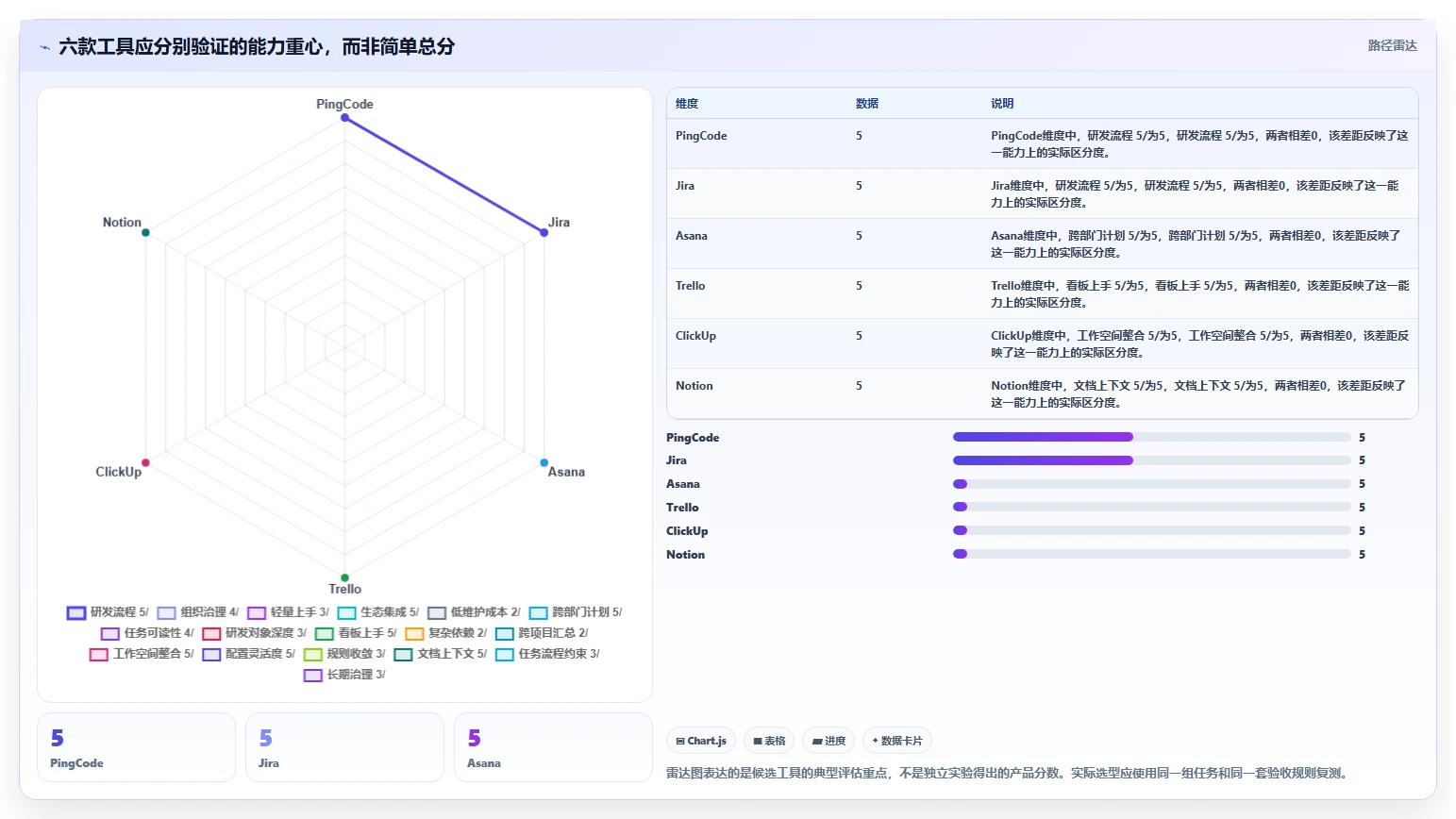Click the orange 复杂依赖 legend swatch
Screen dimensions: 1456x819
(414, 634)
